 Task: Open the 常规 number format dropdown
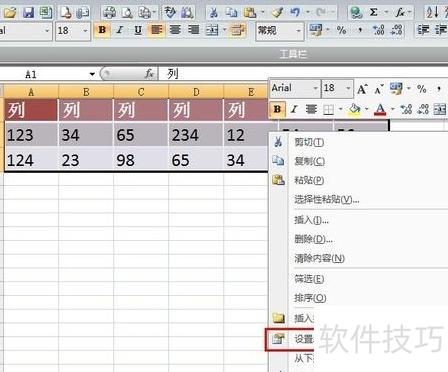(298, 31)
